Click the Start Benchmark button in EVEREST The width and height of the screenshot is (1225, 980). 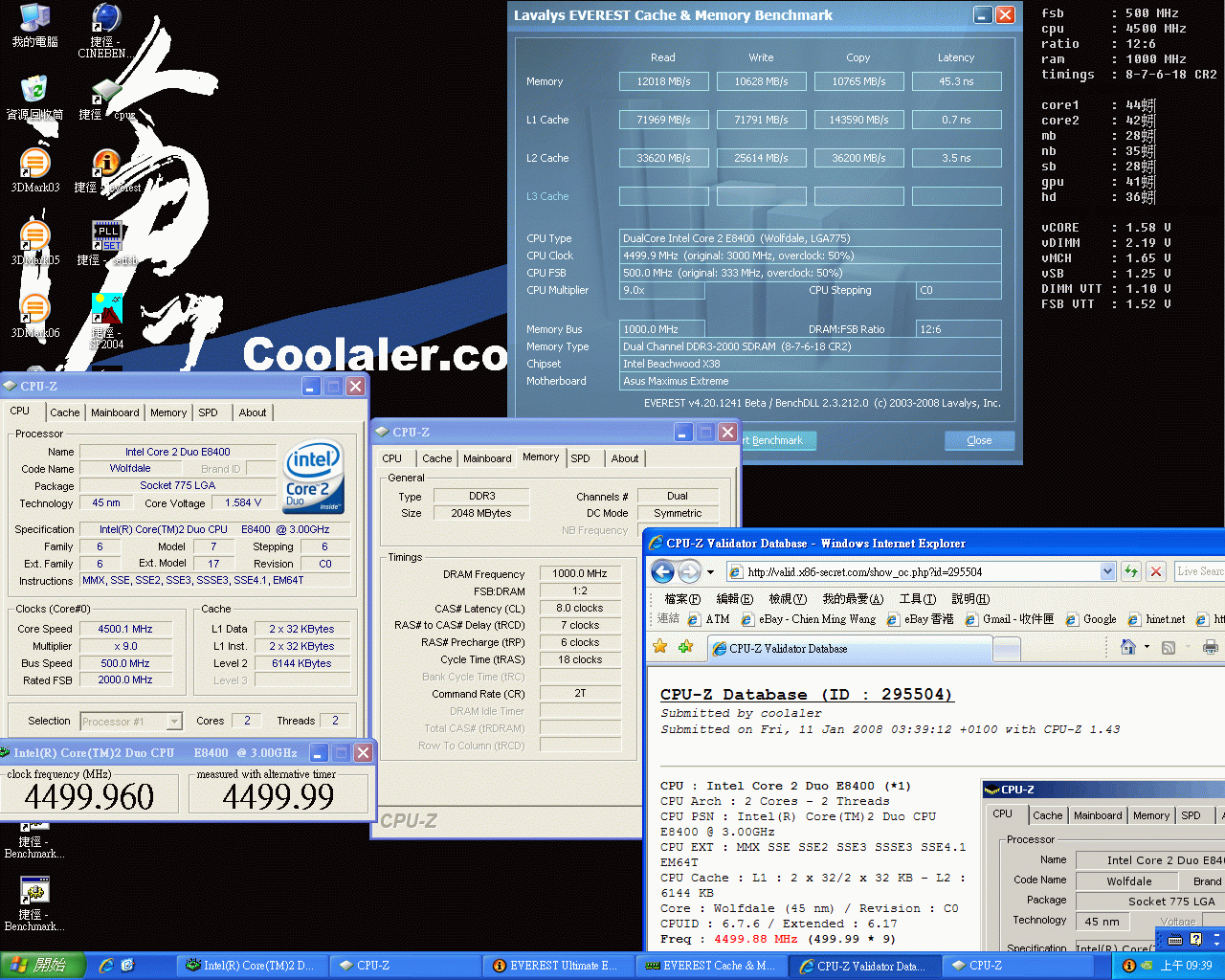tap(777, 440)
